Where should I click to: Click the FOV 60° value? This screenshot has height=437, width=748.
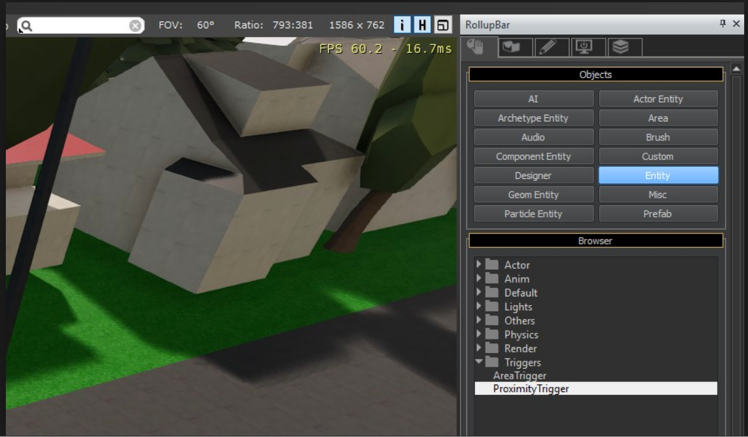(206, 25)
